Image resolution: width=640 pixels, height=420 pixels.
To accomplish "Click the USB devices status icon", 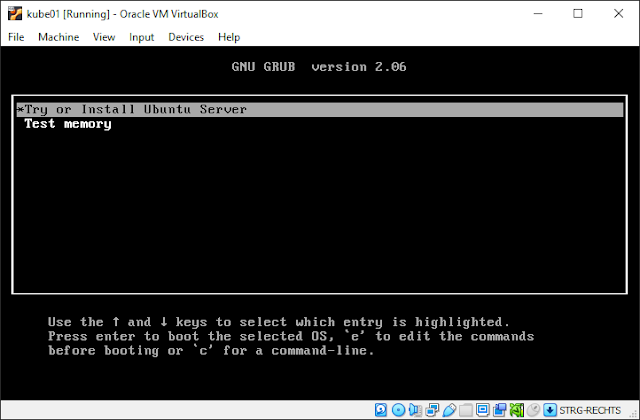I will [x=449, y=410].
